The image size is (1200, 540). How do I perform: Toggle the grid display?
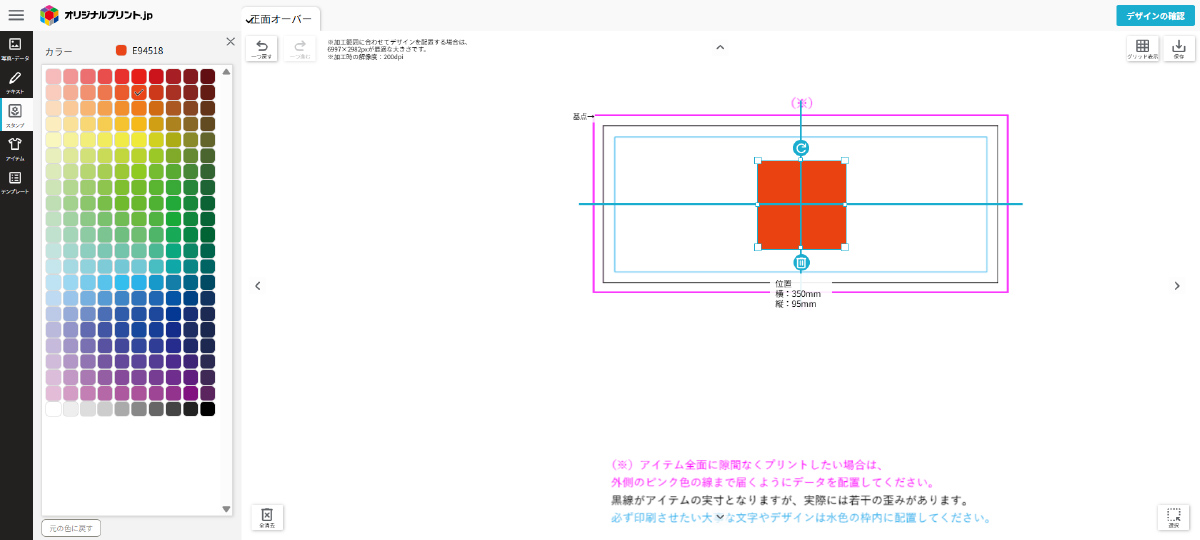tap(1142, 49)
